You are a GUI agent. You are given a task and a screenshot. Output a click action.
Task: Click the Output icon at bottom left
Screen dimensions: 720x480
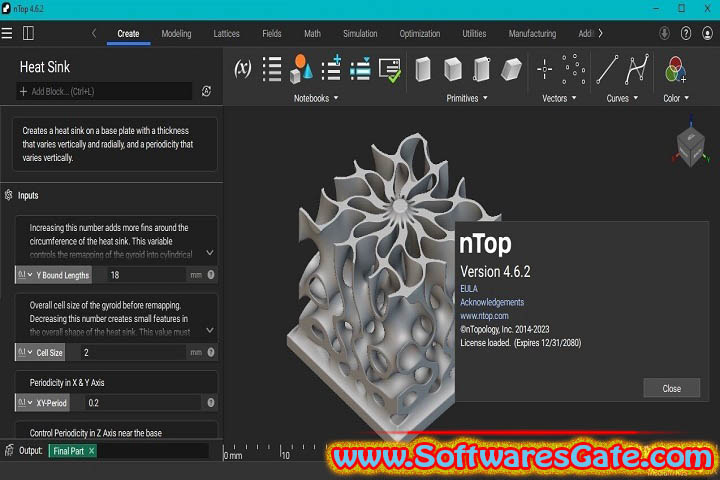9,450
